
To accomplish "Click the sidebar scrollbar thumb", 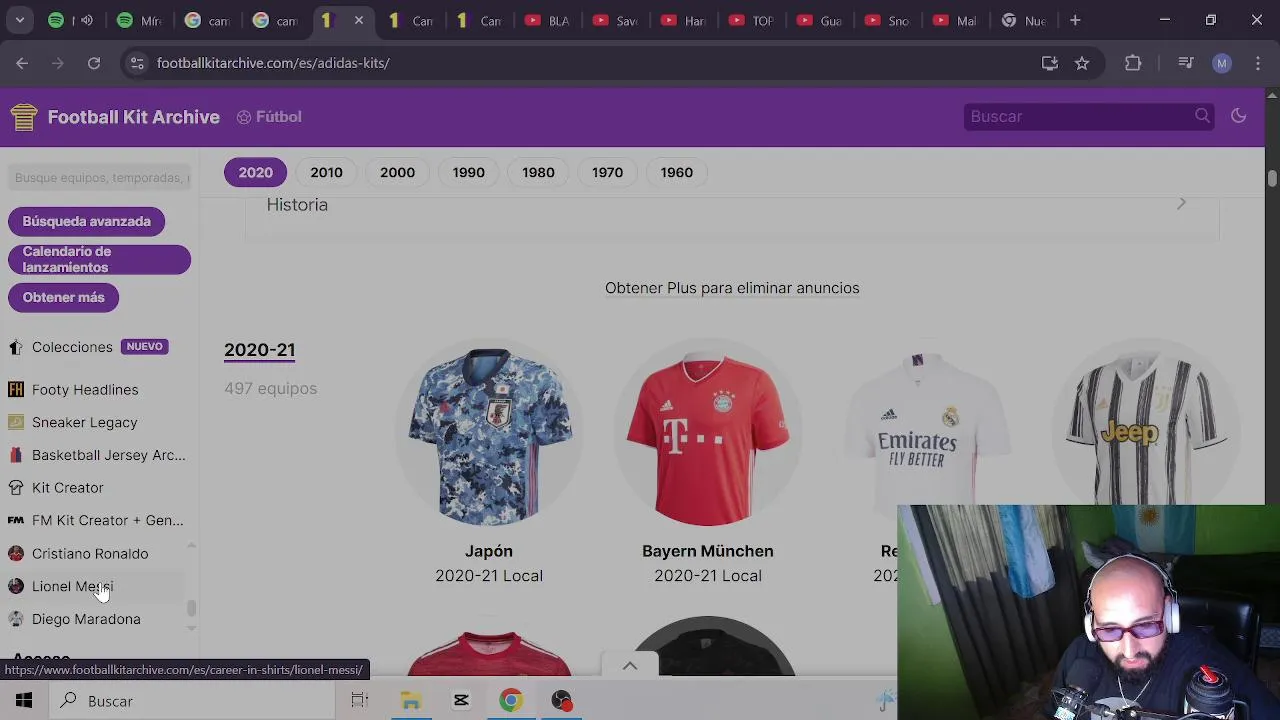I will click(x=191, y=608).
